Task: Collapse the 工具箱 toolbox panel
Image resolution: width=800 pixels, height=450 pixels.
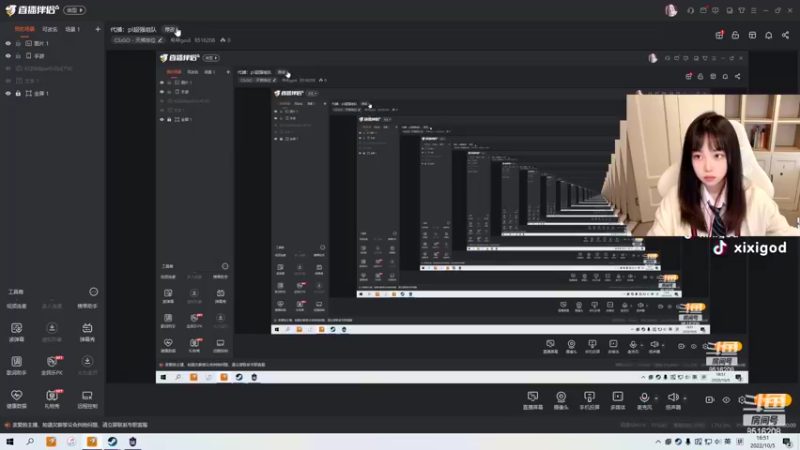Action: (x=93, y=292)
